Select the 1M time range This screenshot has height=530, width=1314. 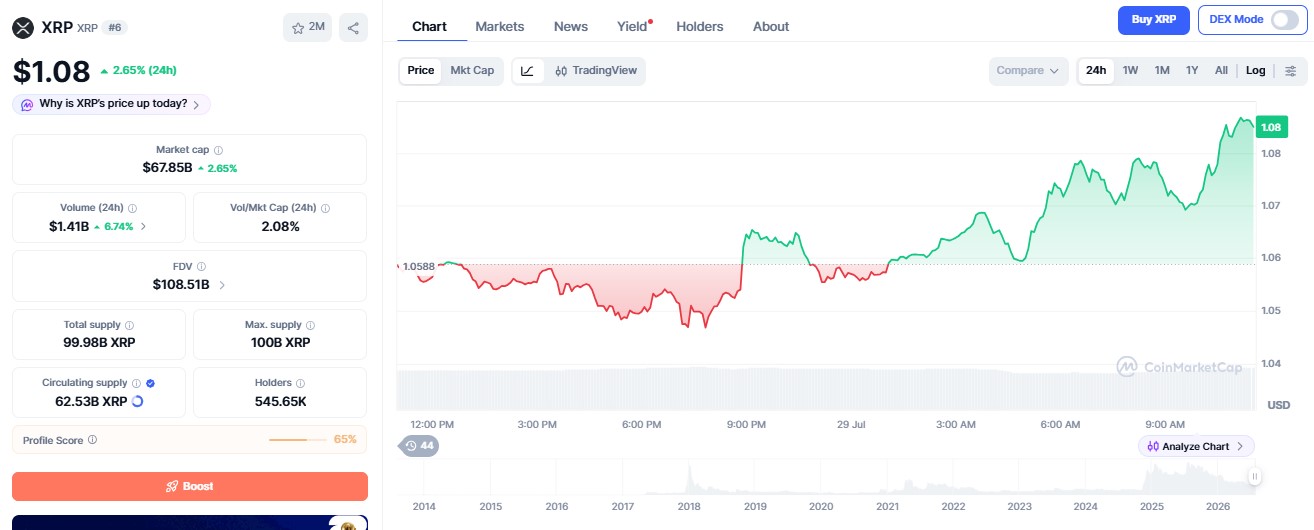pyautogui.click(x=1162, y=71)
